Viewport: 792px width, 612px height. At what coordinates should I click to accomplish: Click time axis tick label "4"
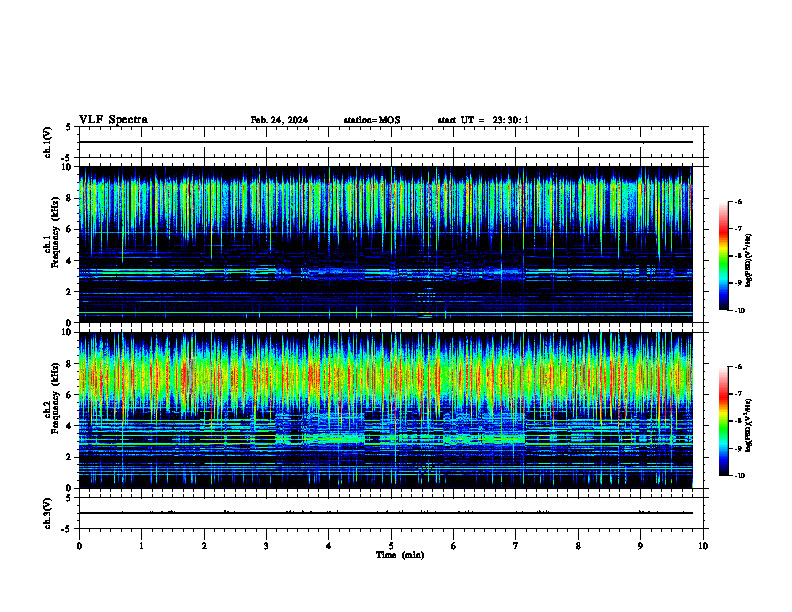coord(329,546)
